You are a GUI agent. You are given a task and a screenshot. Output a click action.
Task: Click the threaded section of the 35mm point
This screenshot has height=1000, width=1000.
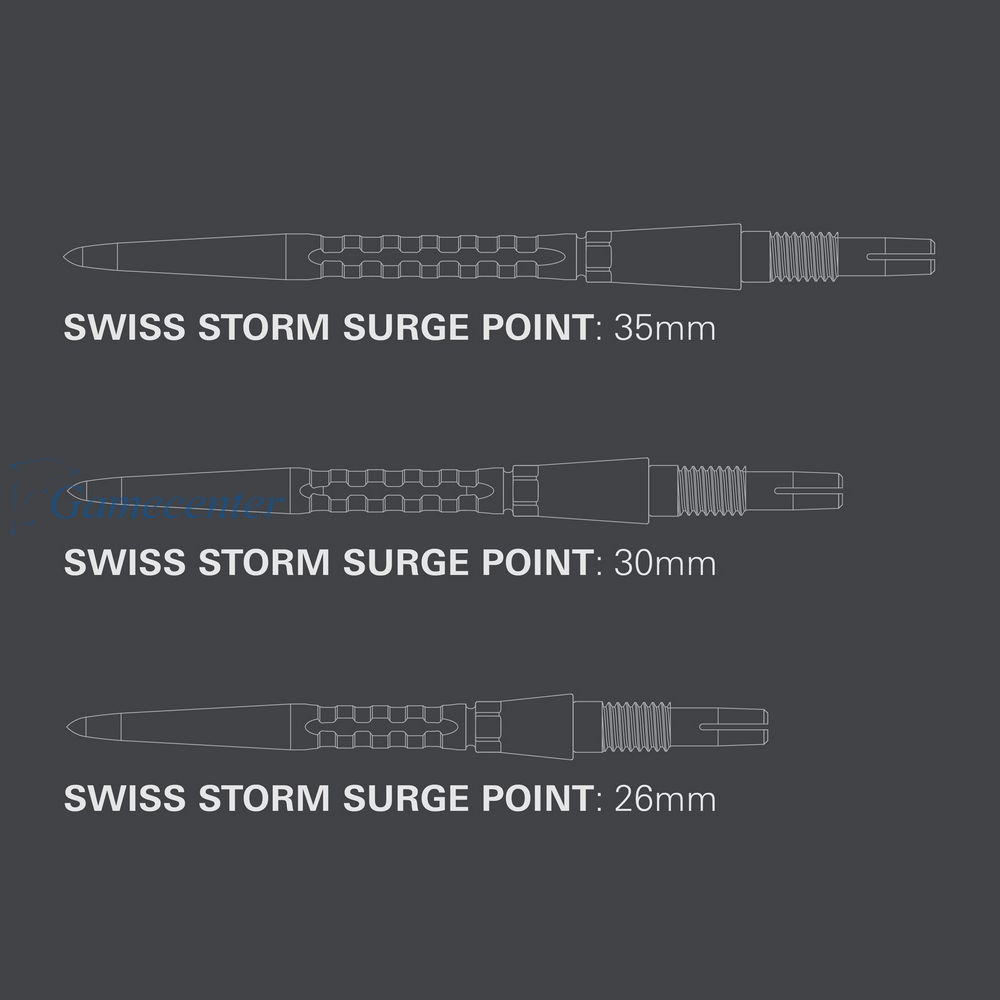[x=803, y=256]
